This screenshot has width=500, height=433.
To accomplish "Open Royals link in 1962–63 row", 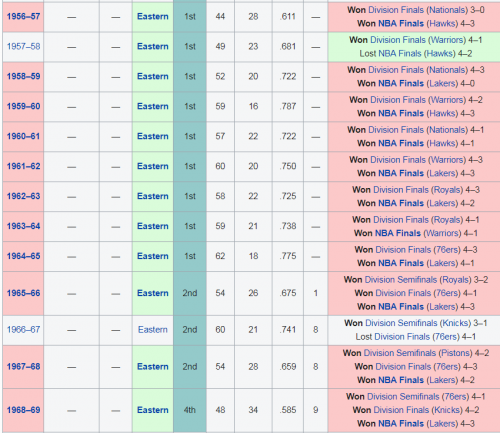I will (447, 190).
